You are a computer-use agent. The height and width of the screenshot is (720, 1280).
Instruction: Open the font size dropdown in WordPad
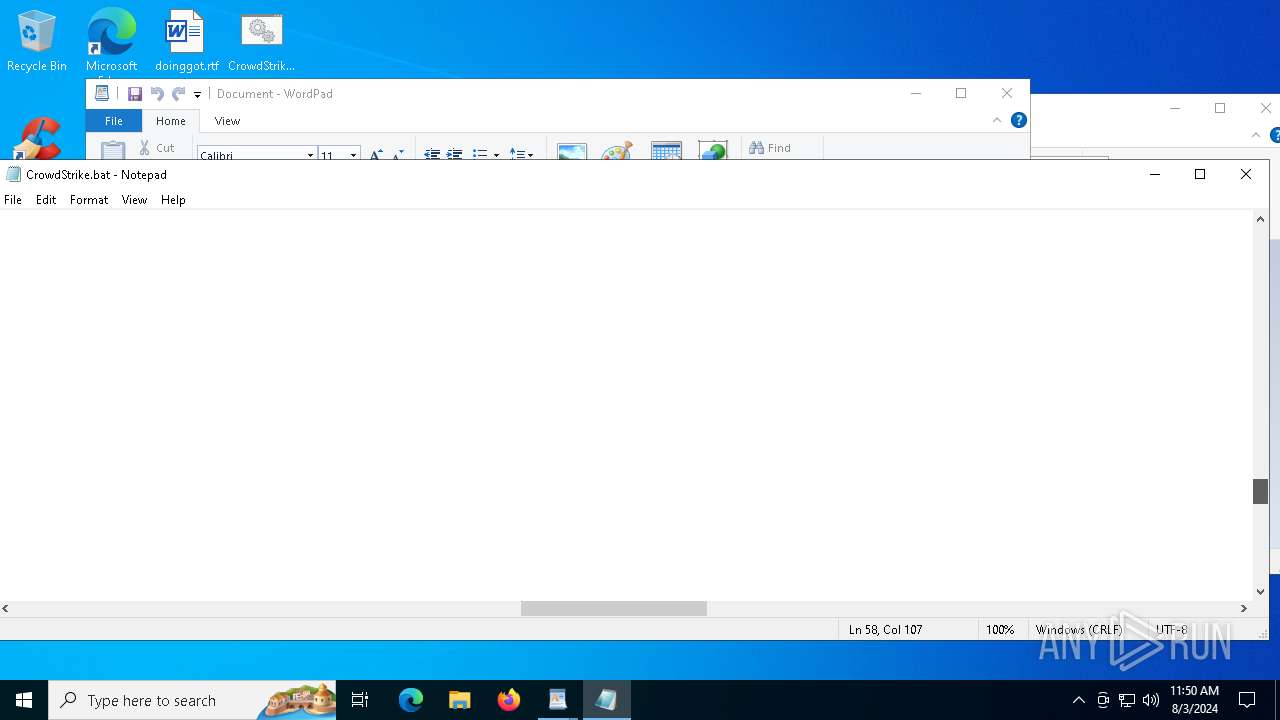point(353,155)
